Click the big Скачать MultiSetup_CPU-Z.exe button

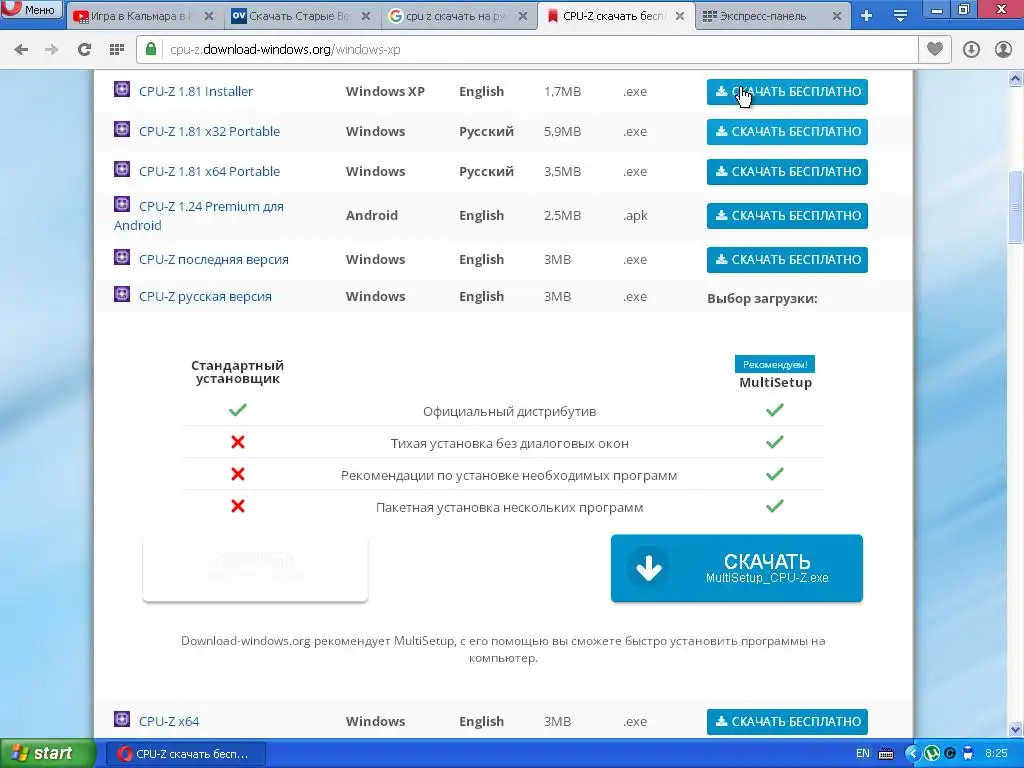coord(737,568)
